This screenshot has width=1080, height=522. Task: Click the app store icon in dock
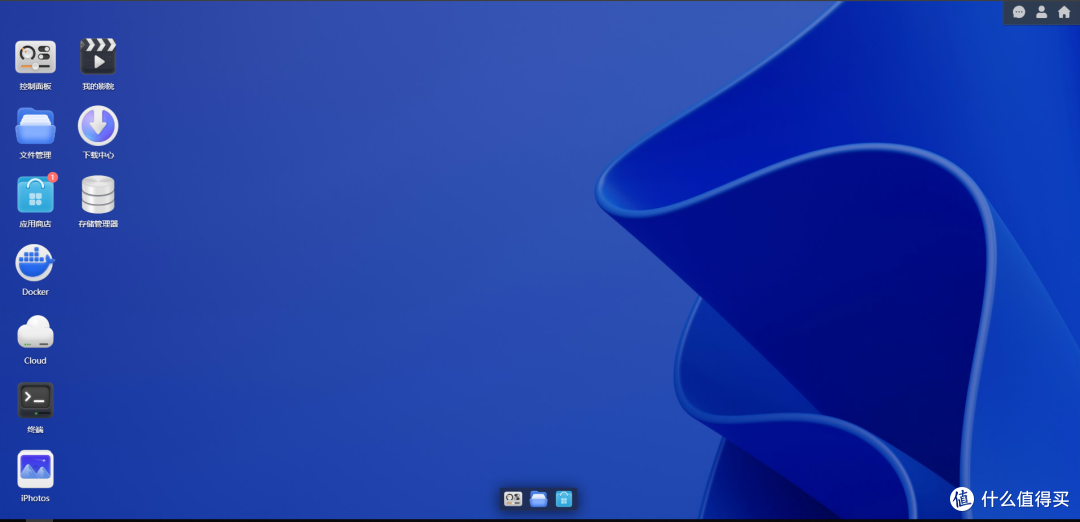[x=563, y=499]
